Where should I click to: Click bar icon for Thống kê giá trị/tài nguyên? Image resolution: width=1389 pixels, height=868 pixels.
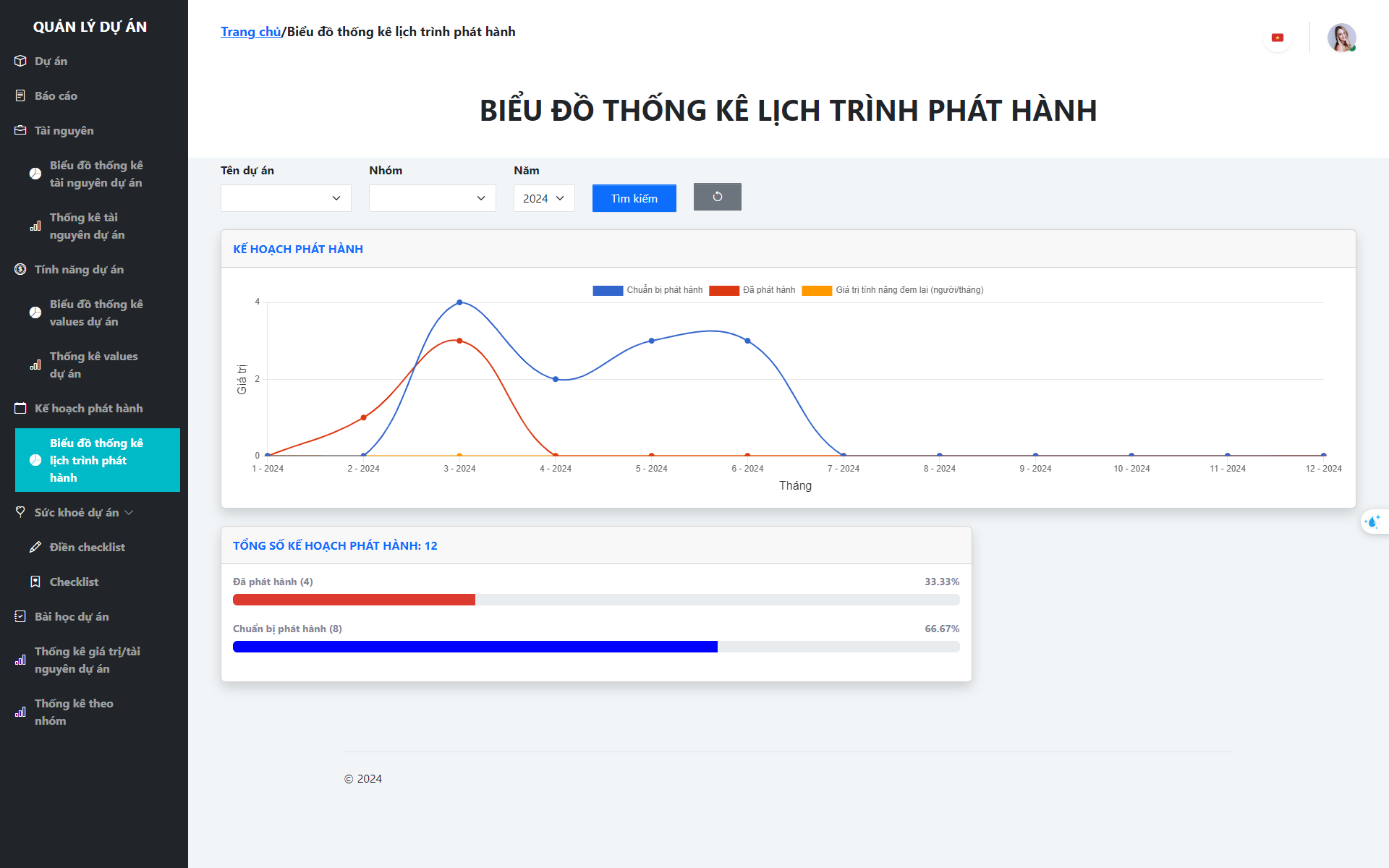coord(20,660)
